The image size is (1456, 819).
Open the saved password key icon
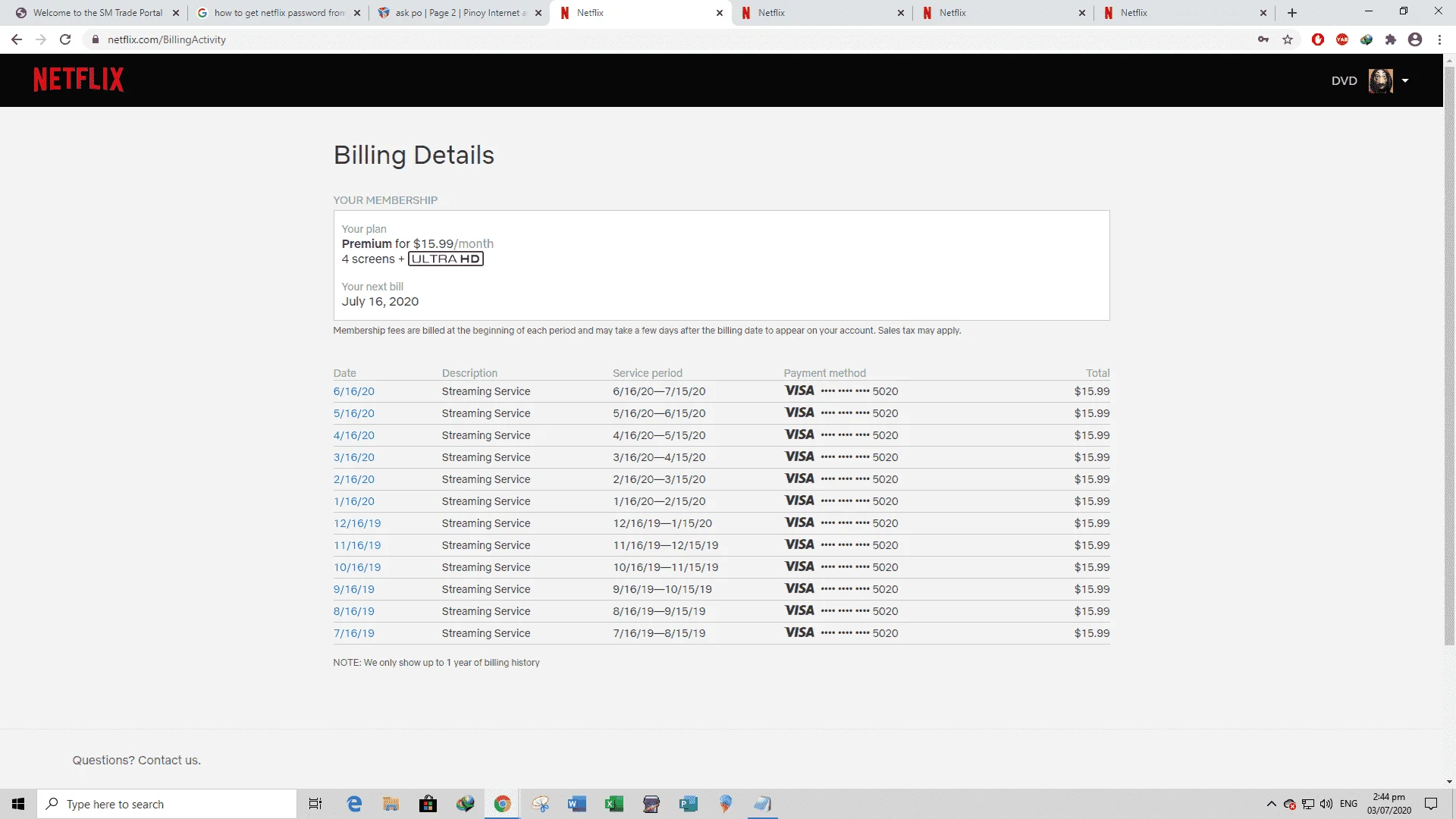pyautogui.click(x=1263, y=39)
